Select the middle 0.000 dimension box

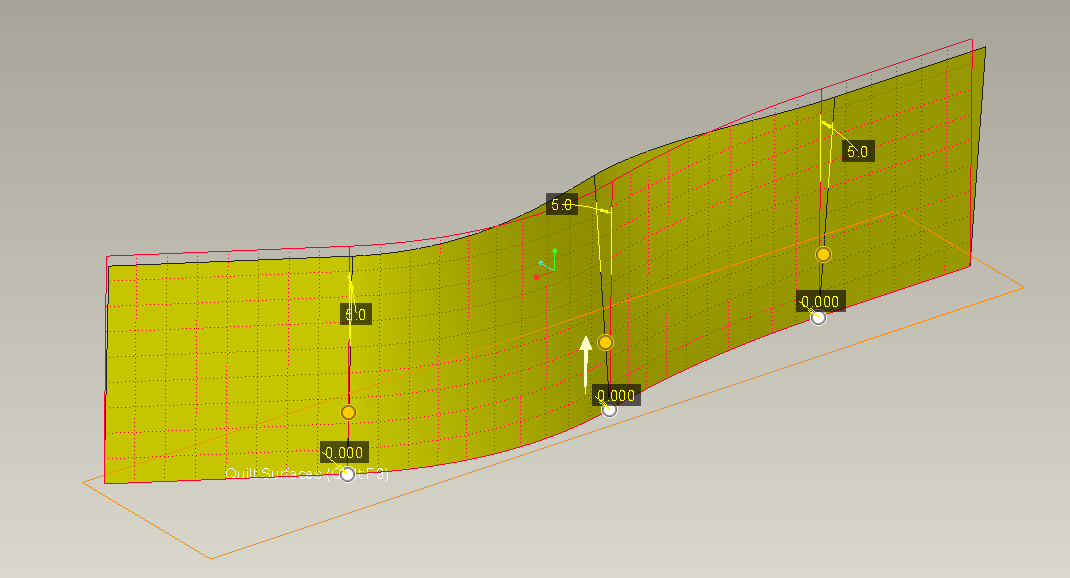615,394
